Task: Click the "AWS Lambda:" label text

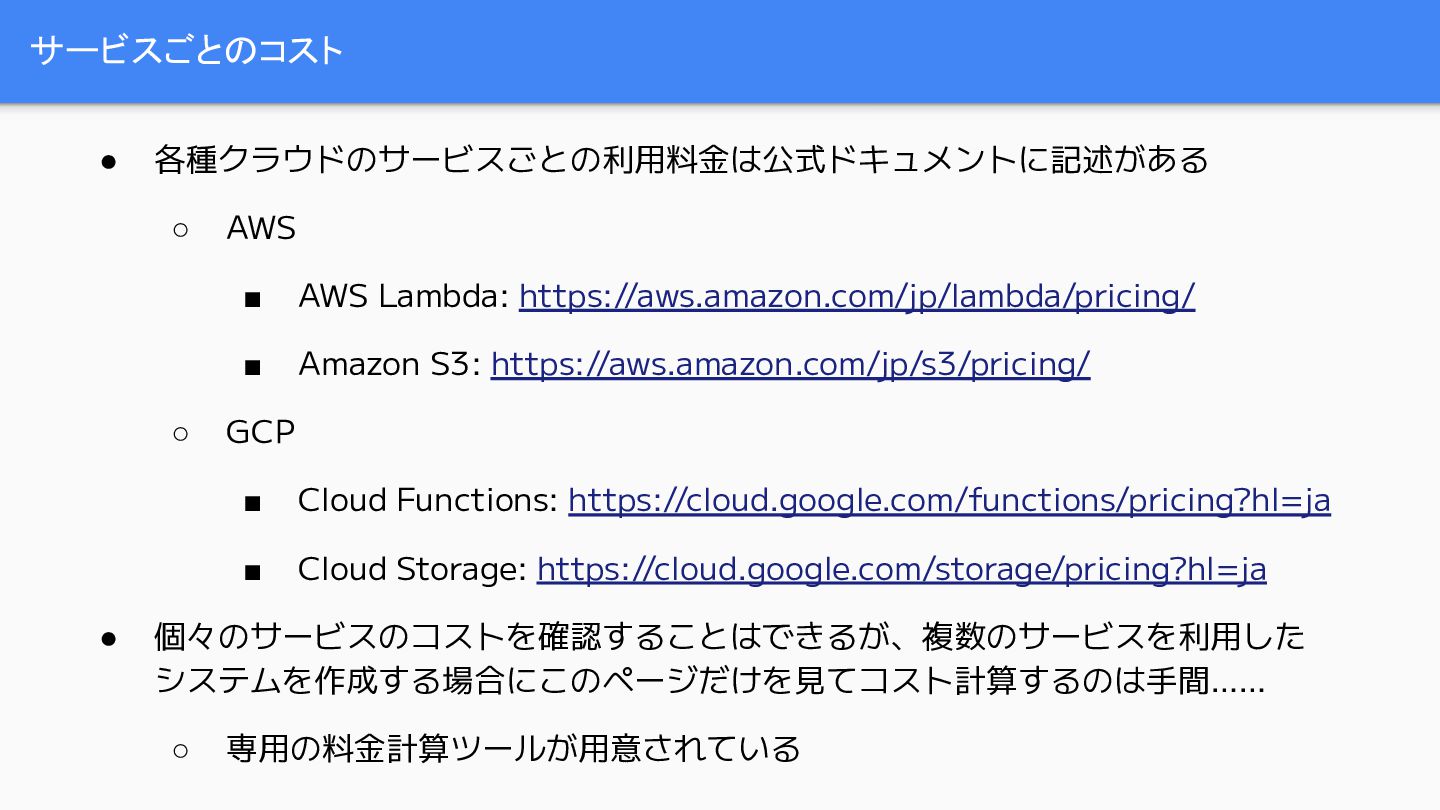Action: [x=404, y=296]
